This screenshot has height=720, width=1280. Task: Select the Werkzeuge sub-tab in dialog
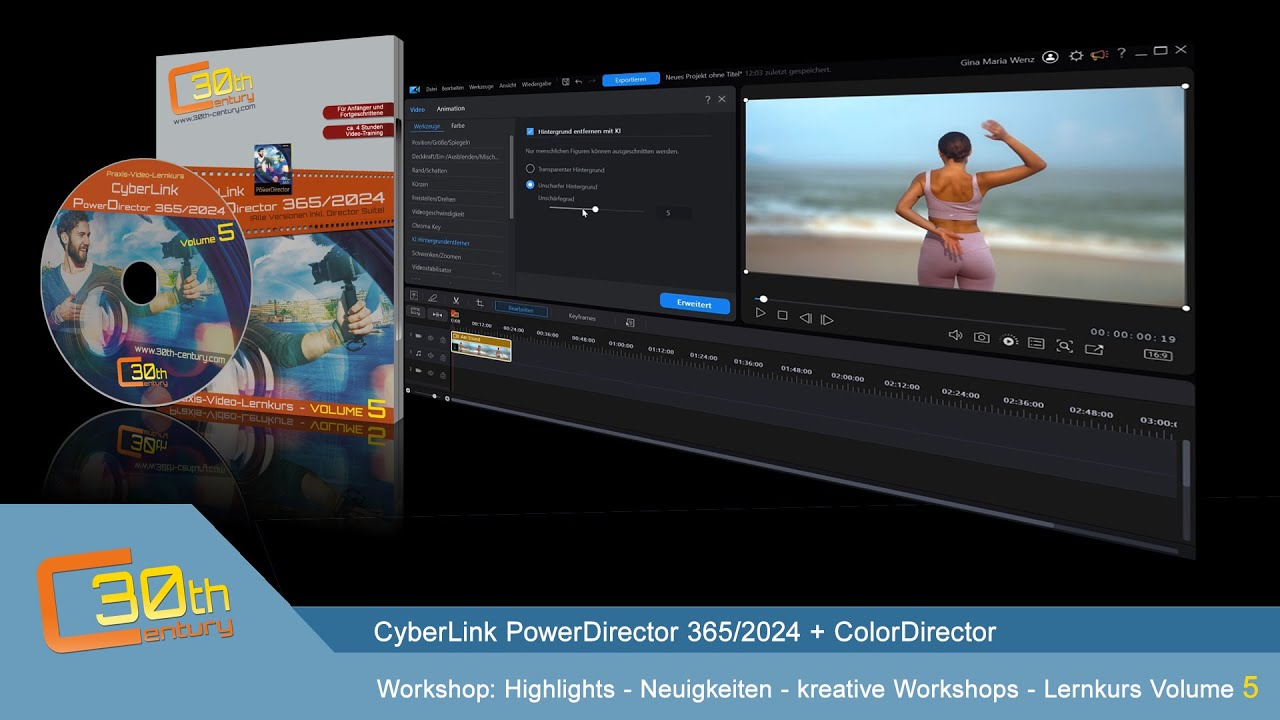pos(427,127)
